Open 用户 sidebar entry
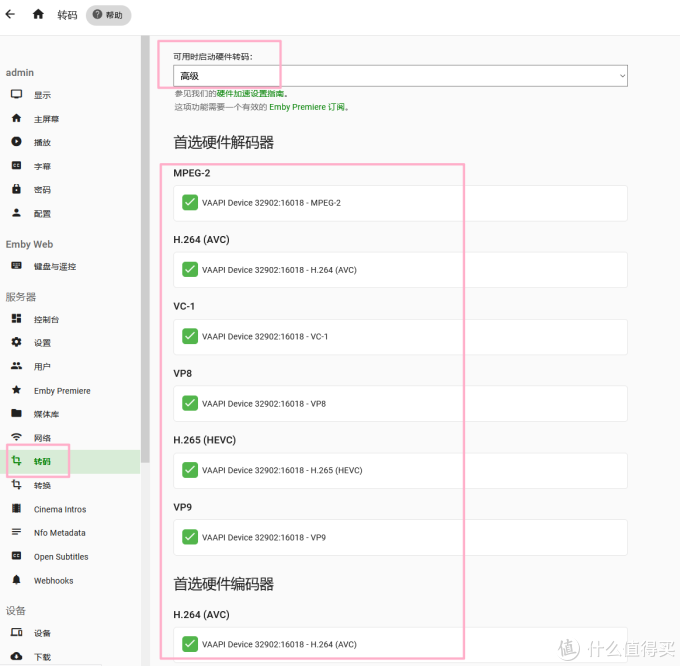Image resolution: width=680 pixels, height=666 pixels. (70, 366)
